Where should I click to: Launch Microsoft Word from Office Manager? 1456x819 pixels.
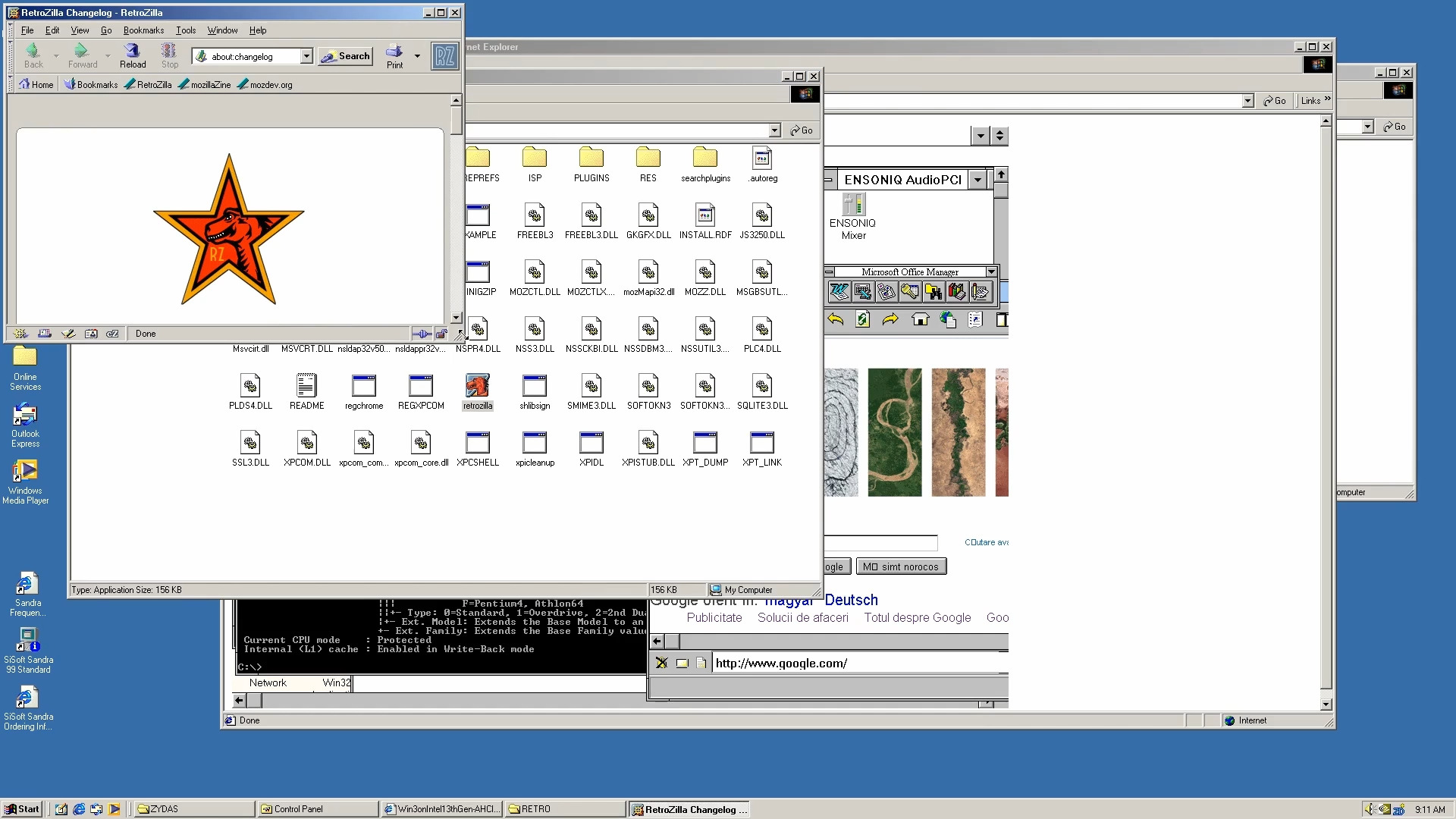839,292
